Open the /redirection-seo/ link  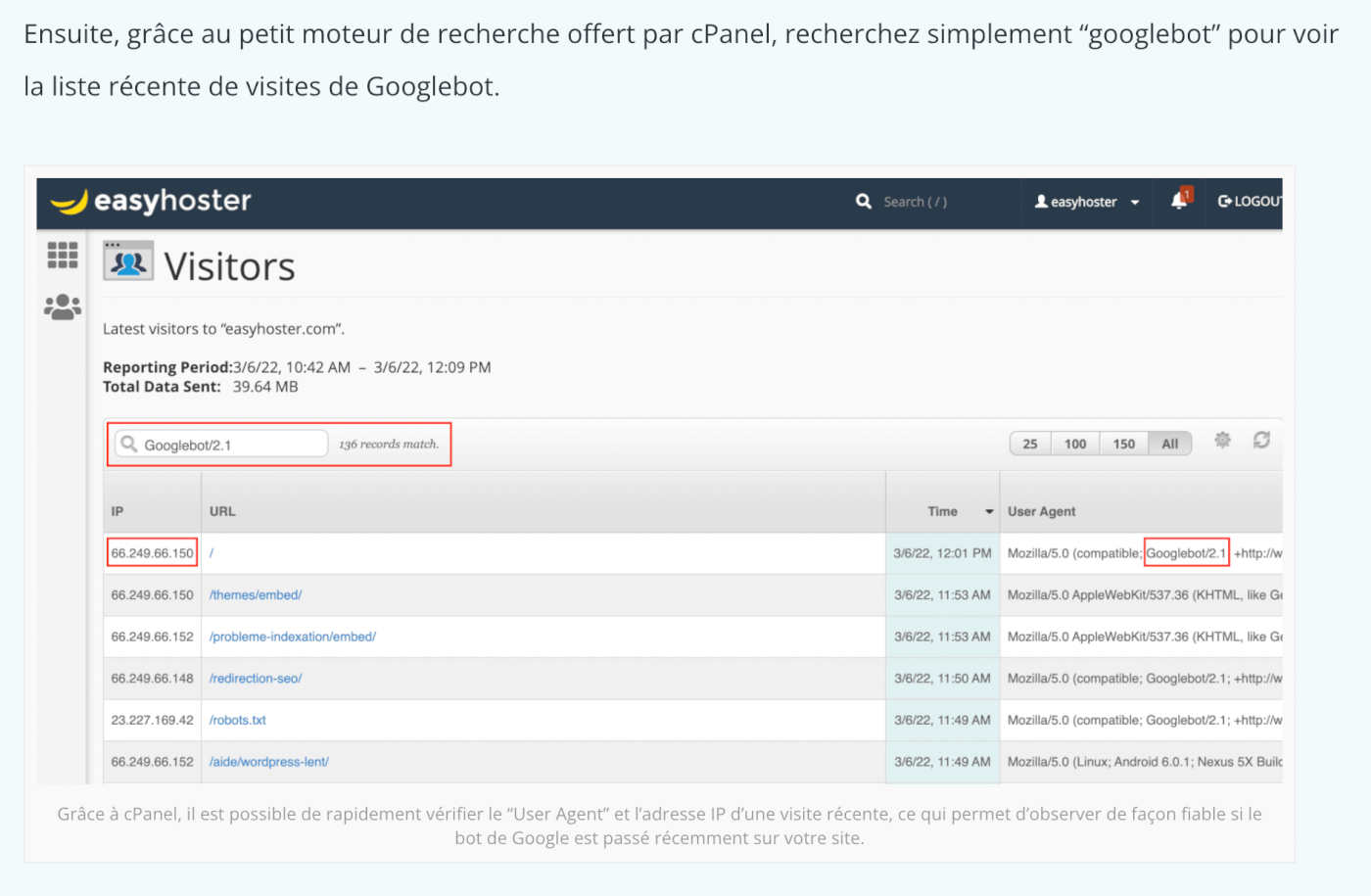[x=256, y=679]
